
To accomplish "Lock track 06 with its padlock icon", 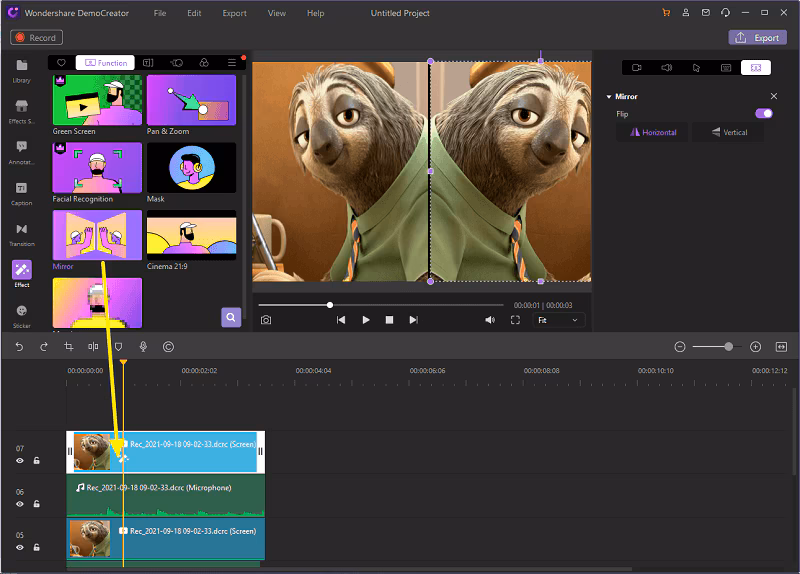I will [36, 505].
